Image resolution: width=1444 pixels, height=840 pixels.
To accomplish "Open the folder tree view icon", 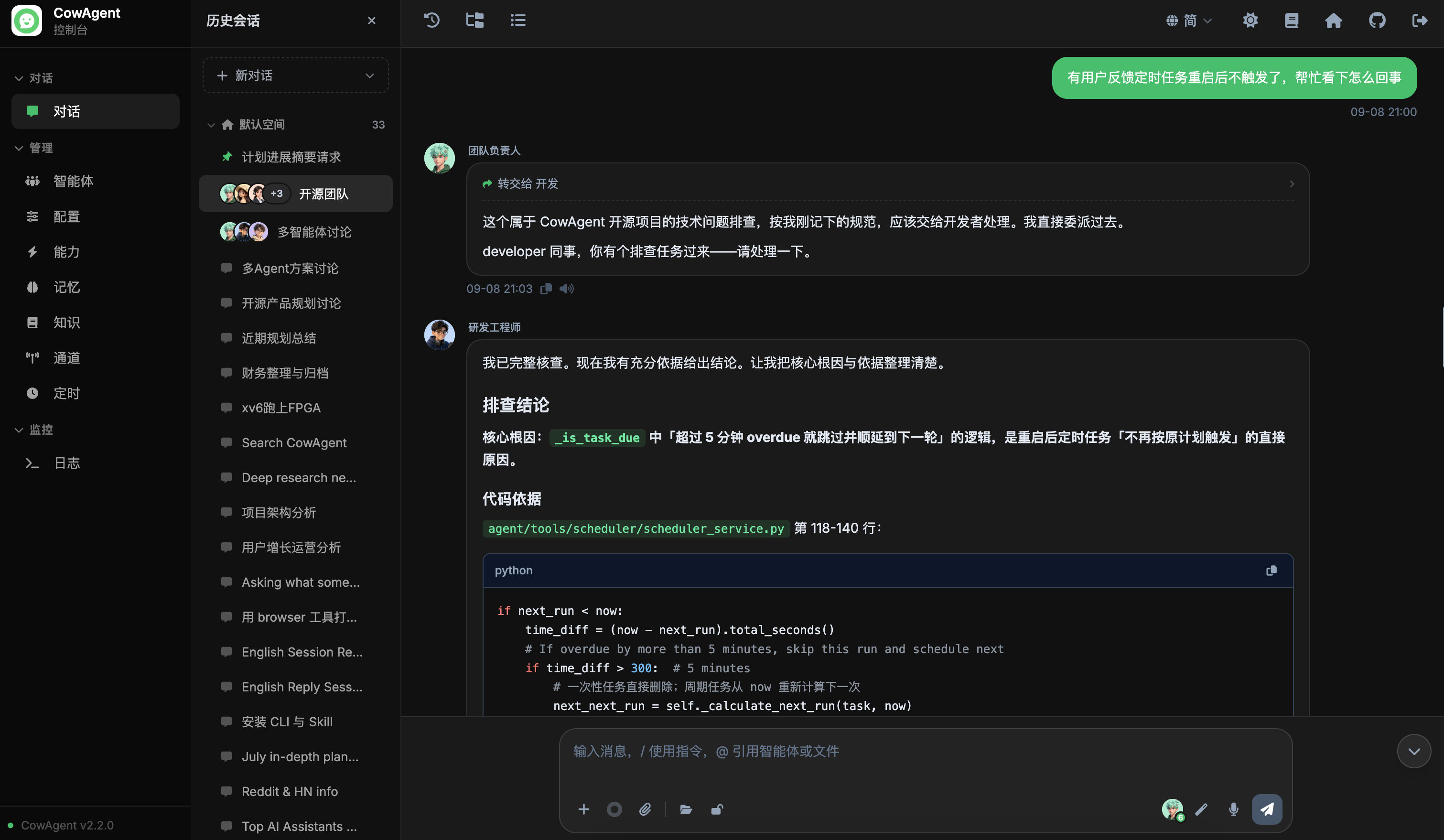I will [x=475, y=21].
